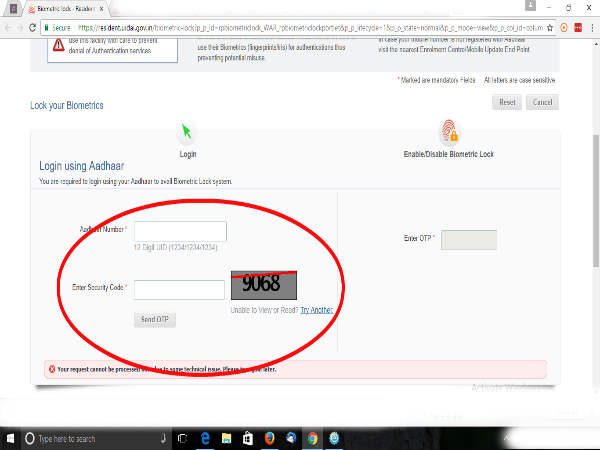
Task: Click the Try Another captcha link
Action: 316,310
